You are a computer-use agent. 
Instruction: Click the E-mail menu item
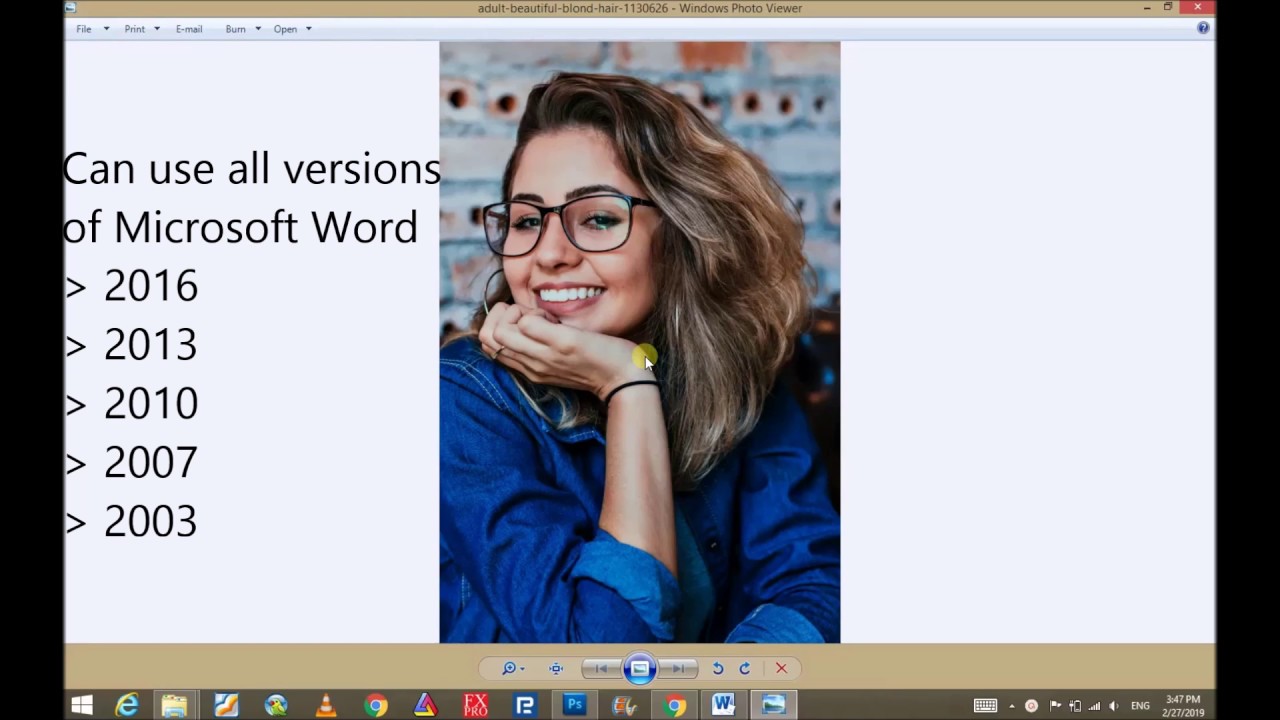[x=189, y=29]
